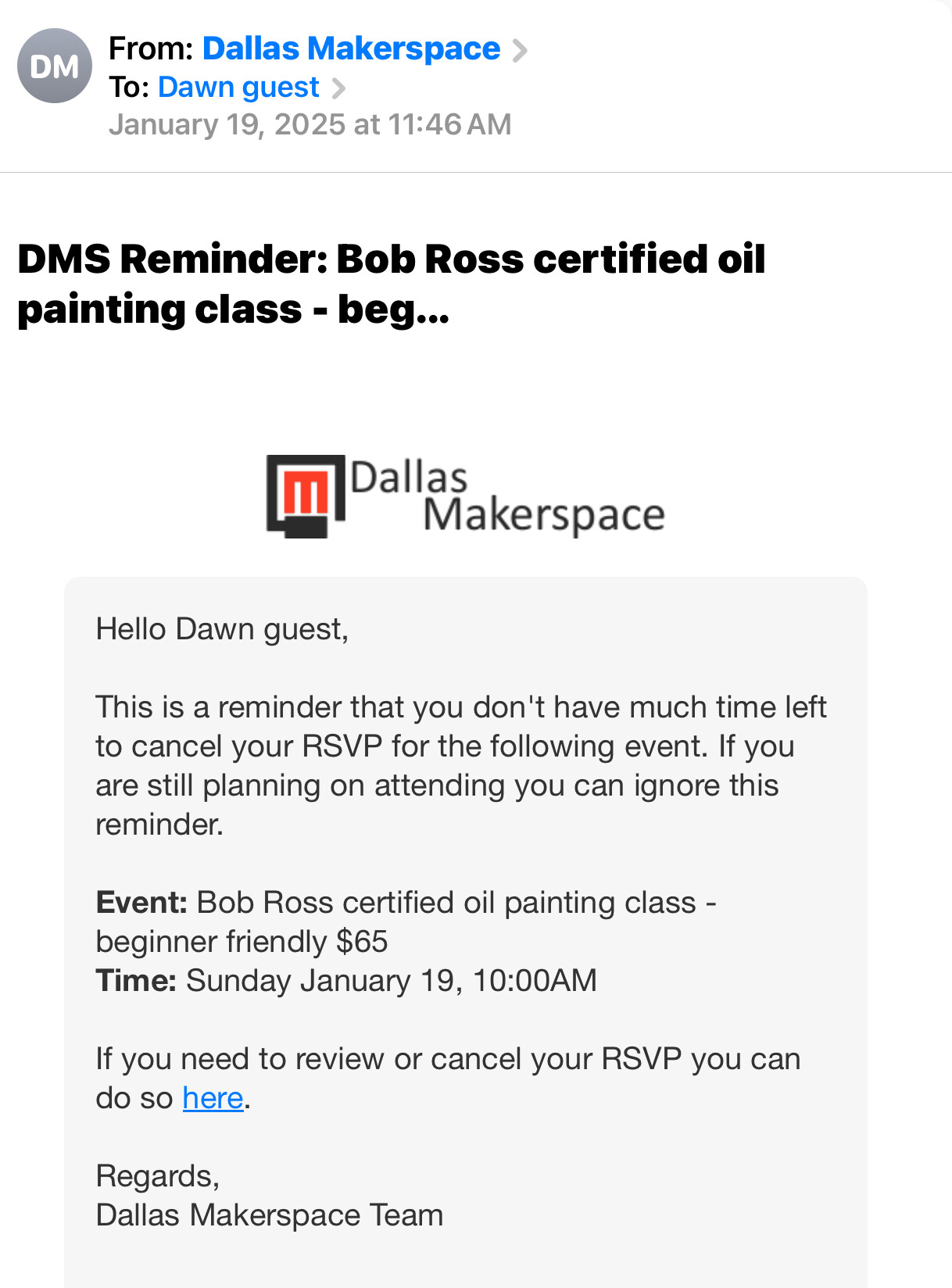This screenshot has width=952, height=1288.
Task: Click 'Sunday January 19, 10:00AM' event time
Action: [392, 981]
